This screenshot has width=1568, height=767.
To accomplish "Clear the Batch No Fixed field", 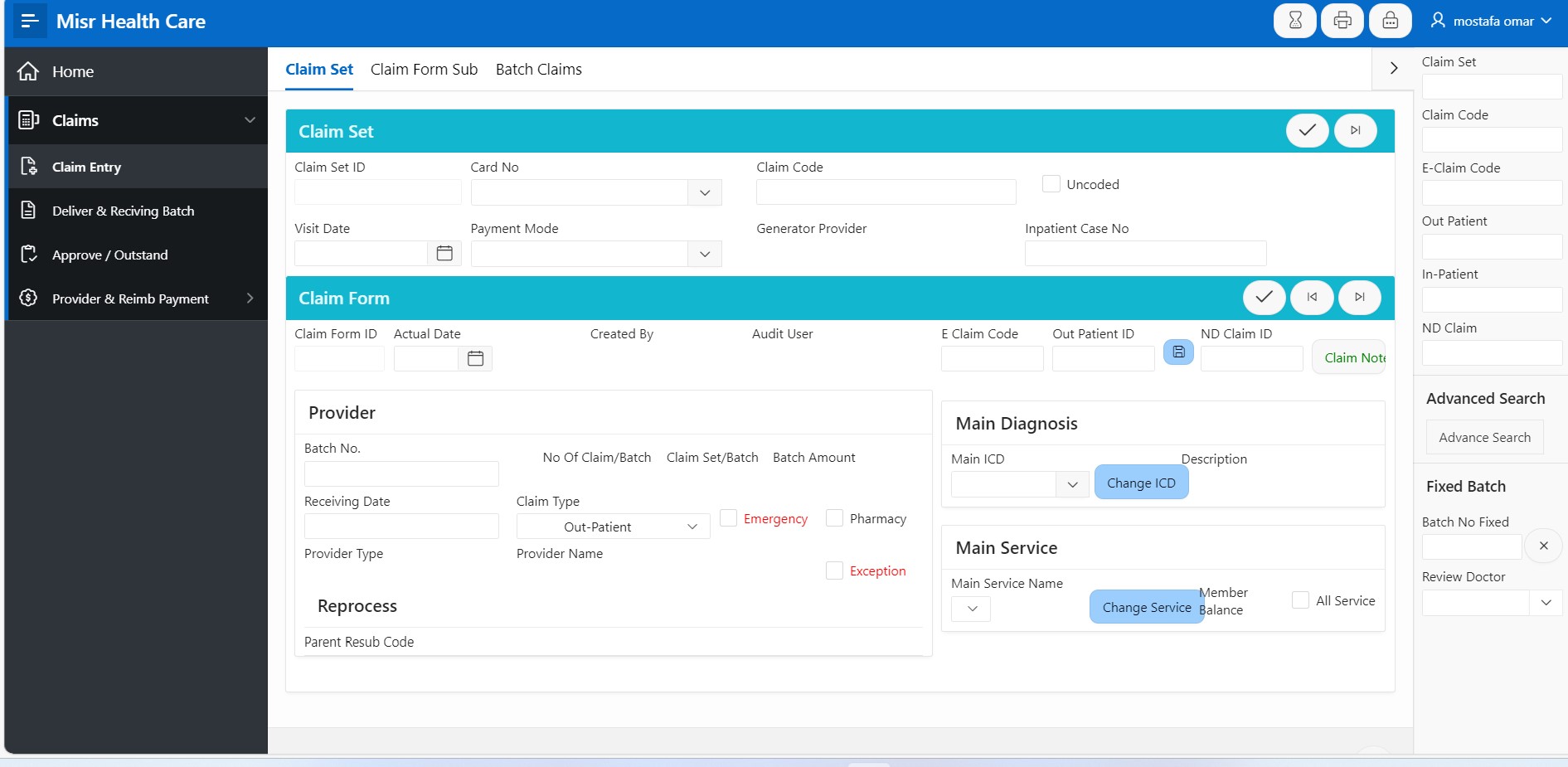I will coord(1543,546).
